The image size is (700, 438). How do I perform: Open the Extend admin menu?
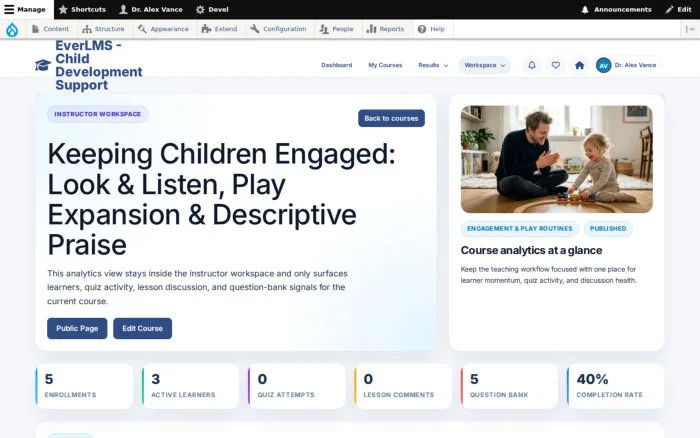pos(220,29)
